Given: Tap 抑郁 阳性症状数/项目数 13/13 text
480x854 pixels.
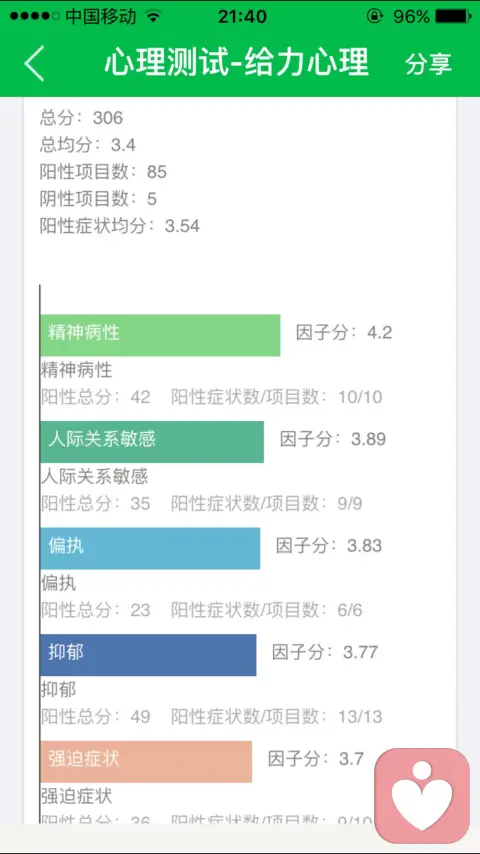Looking at the screenshot, I should (x=277, y=717).
